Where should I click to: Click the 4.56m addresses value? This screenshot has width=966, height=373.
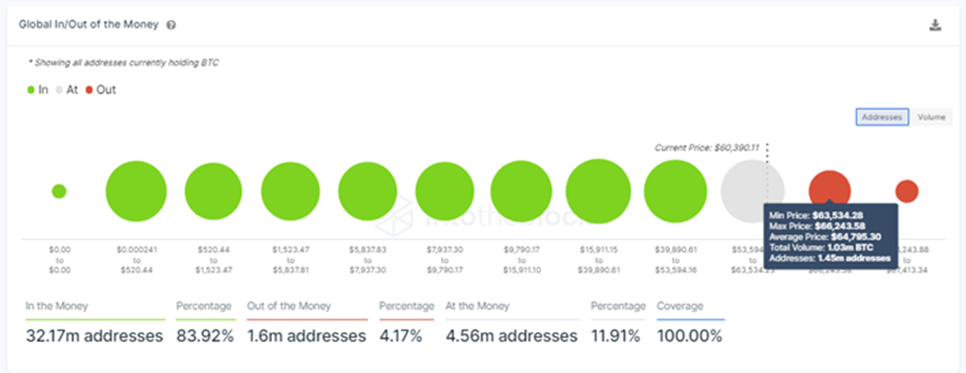tap(511, 336)
